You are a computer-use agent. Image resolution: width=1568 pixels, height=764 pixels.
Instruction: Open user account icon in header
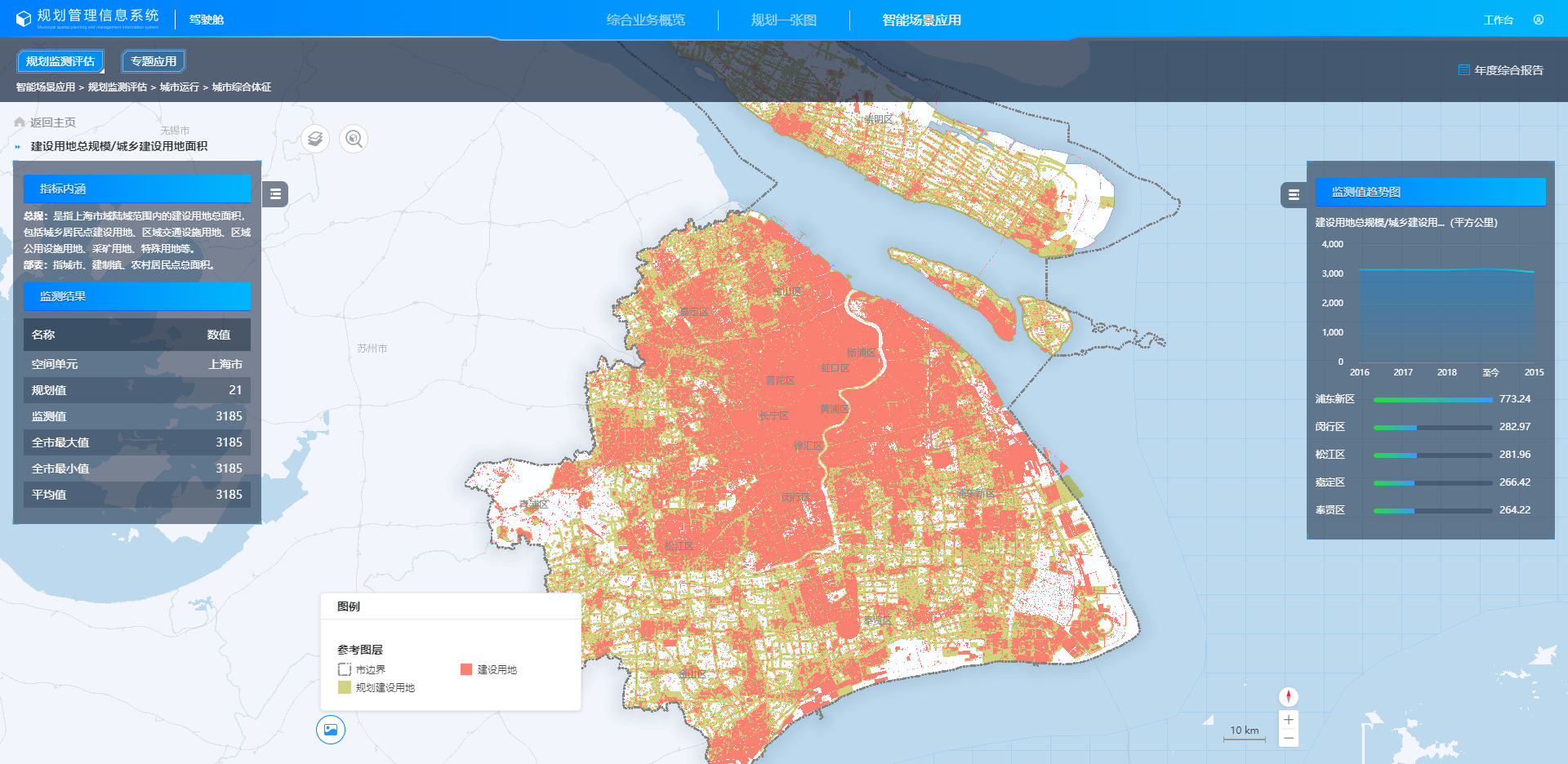click(x=1539, y=20)
